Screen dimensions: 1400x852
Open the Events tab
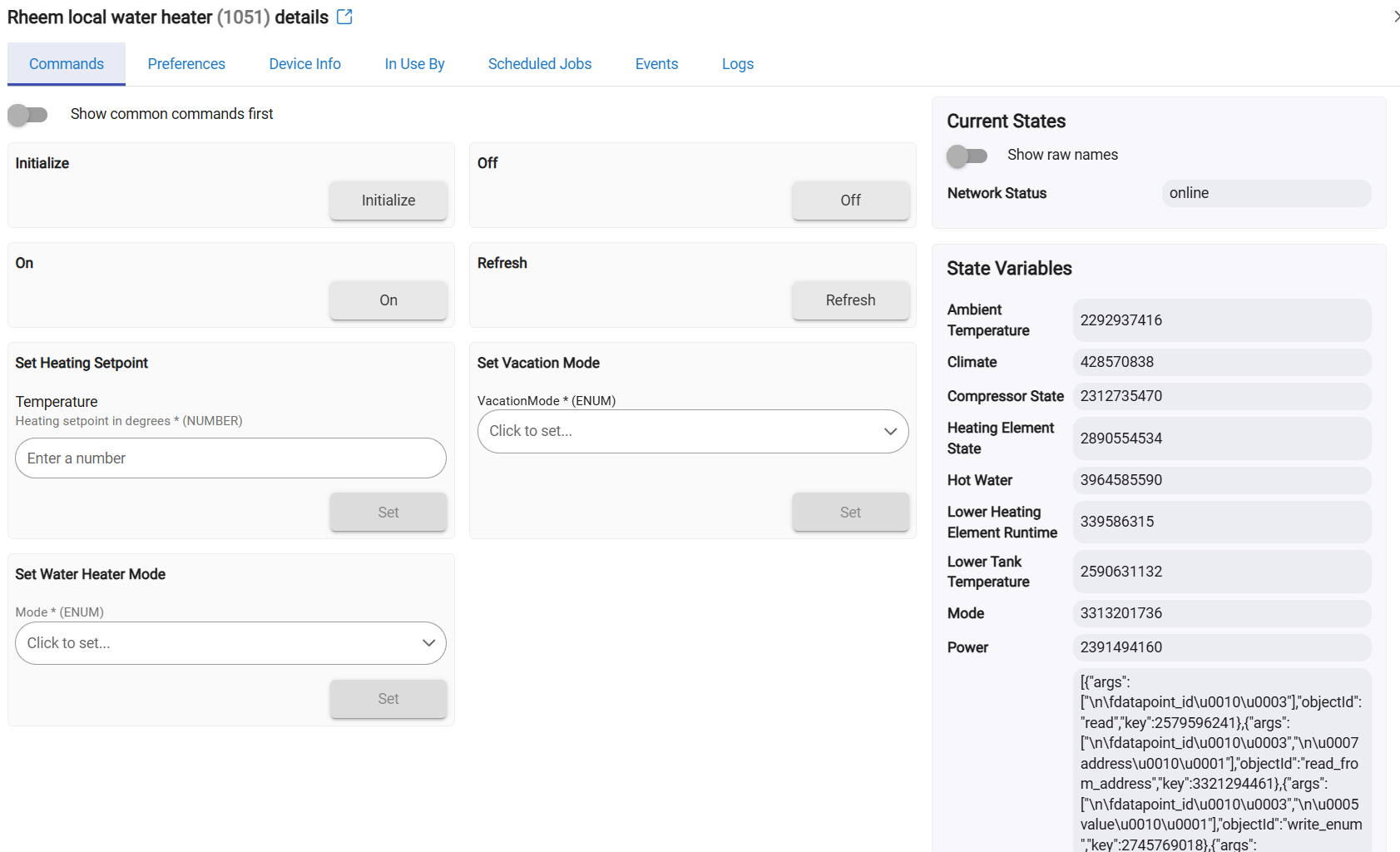coord(656,64)
